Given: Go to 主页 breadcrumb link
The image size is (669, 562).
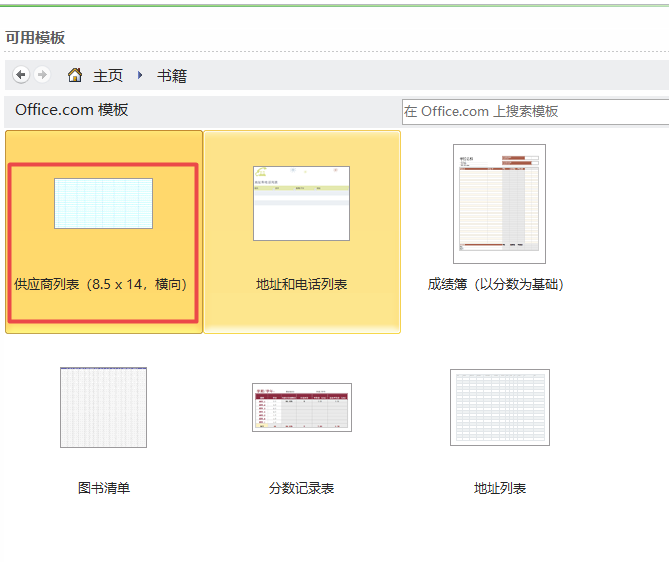Looking at the screenshot, I should pyautogui.click(x=108, y=76).
